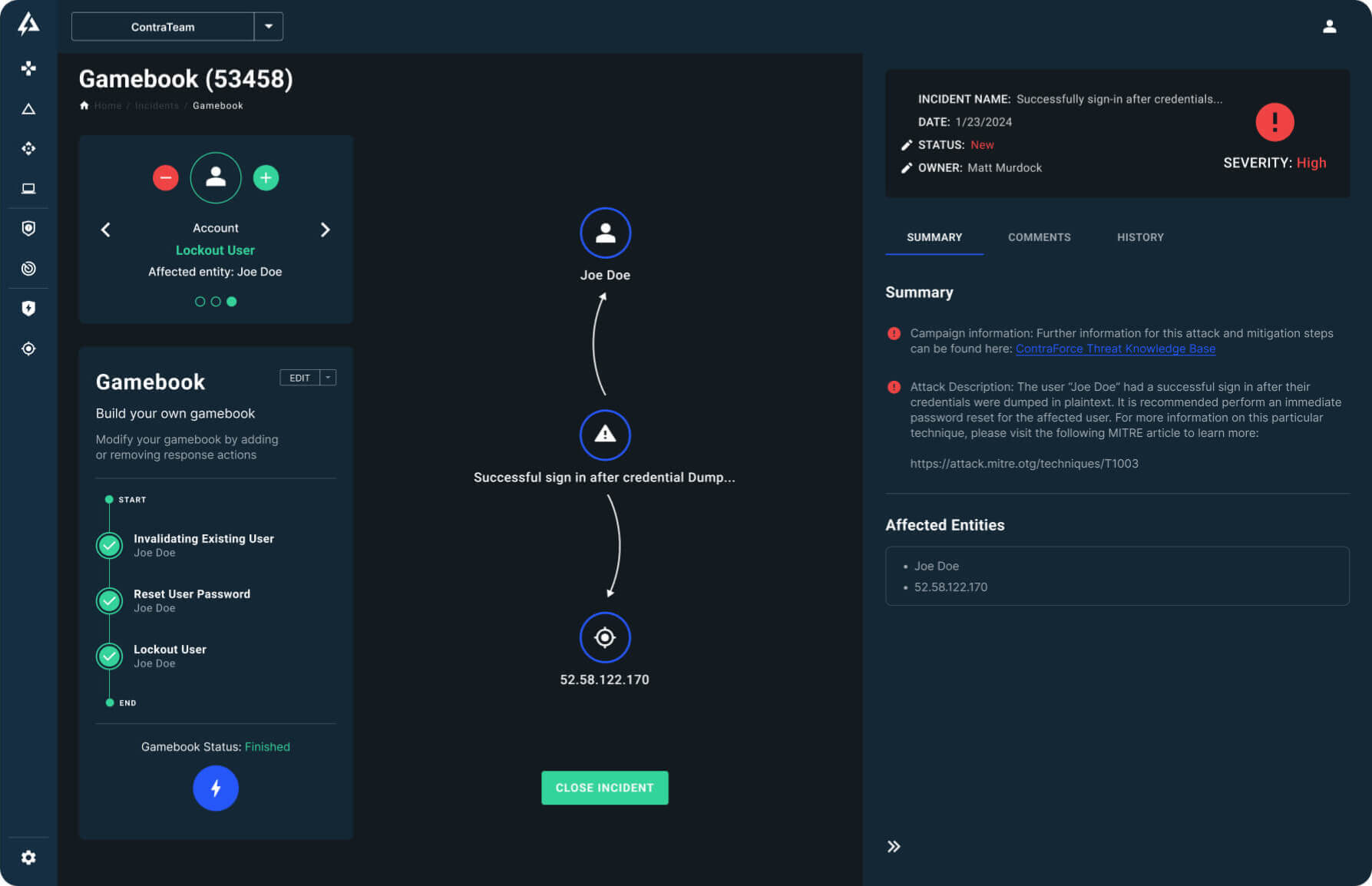Click the user profile icon top right
Screen dimensions: 1372x886
pyautogui.click(x=1330, y=27)
